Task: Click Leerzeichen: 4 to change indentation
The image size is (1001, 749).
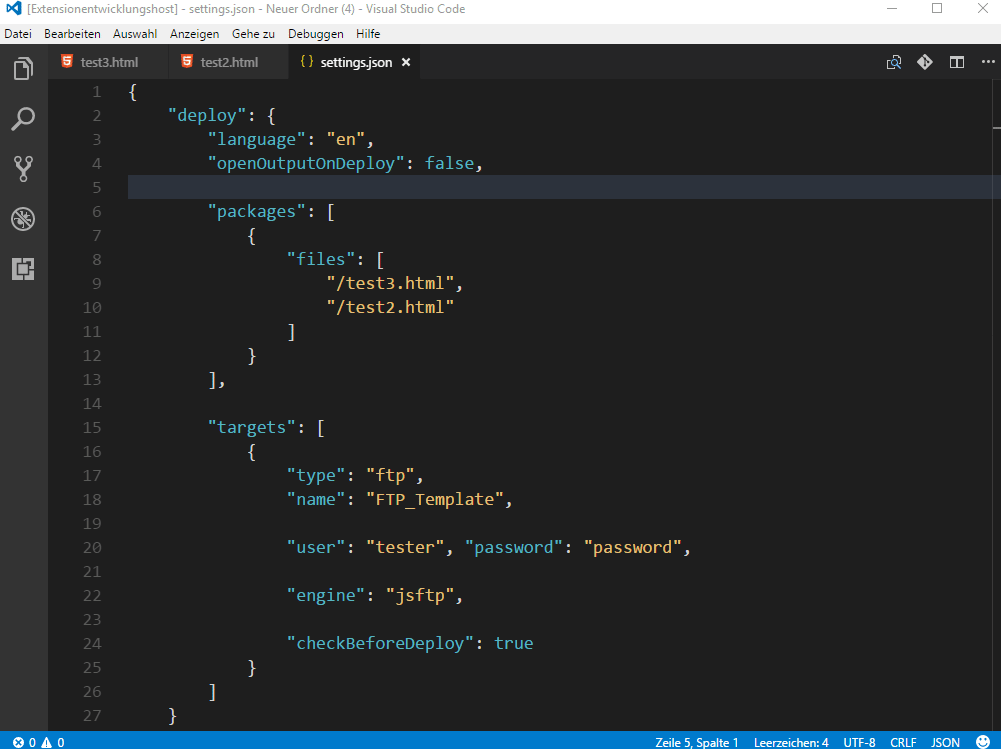Action: coord(790,742)
